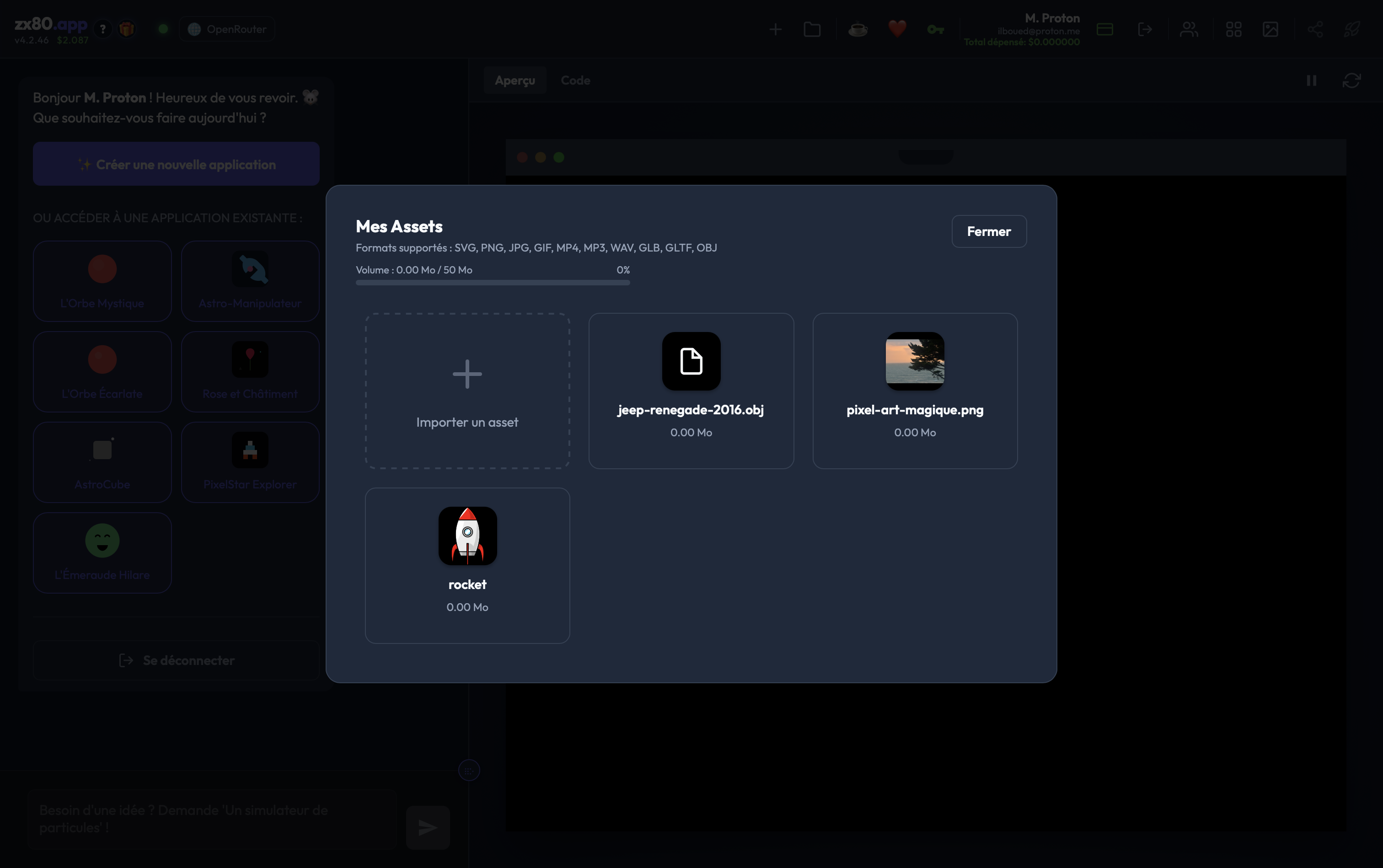Click the "Mes Assets" heading

click(399, 226)
